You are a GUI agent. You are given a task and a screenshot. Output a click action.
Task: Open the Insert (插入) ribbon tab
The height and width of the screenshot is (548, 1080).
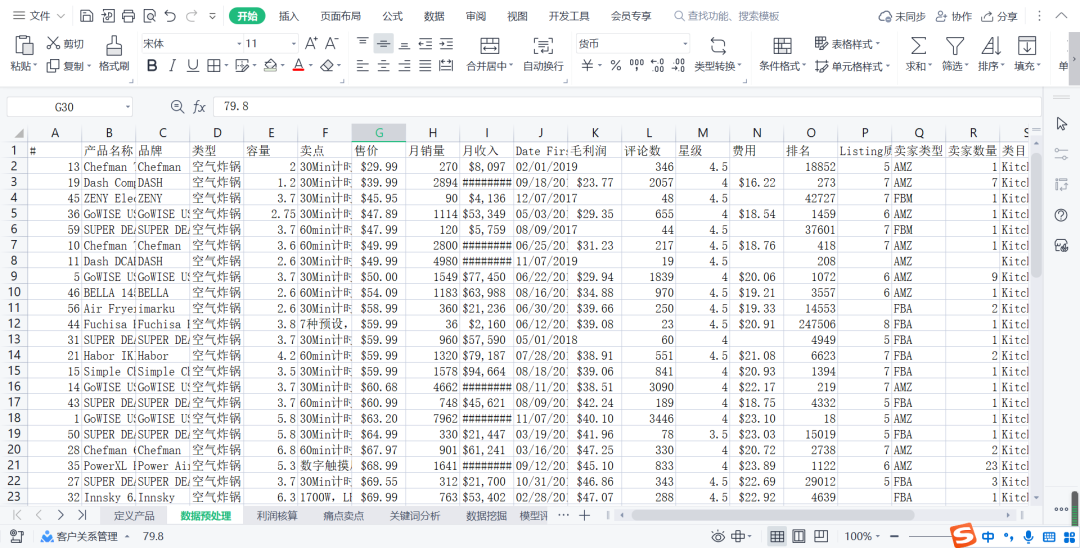289,16
